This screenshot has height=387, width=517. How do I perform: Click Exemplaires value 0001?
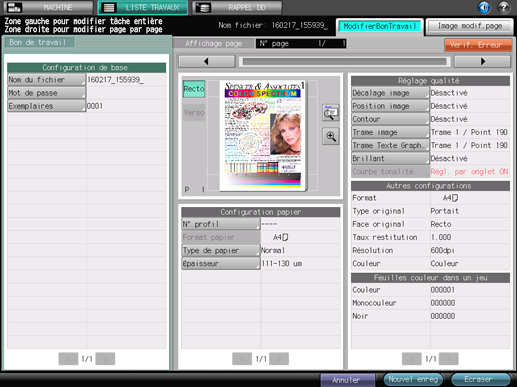coord(95,106)
